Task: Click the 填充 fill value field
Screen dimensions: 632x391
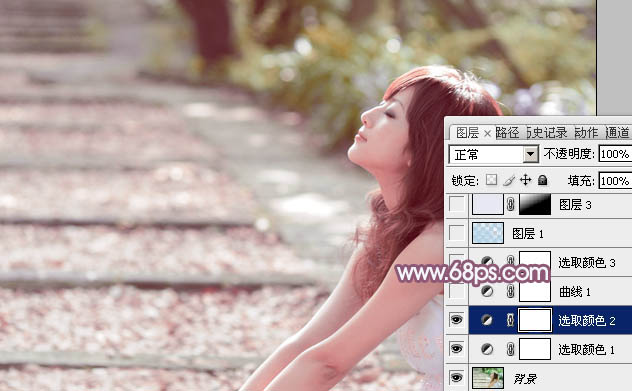Action: 615,181
